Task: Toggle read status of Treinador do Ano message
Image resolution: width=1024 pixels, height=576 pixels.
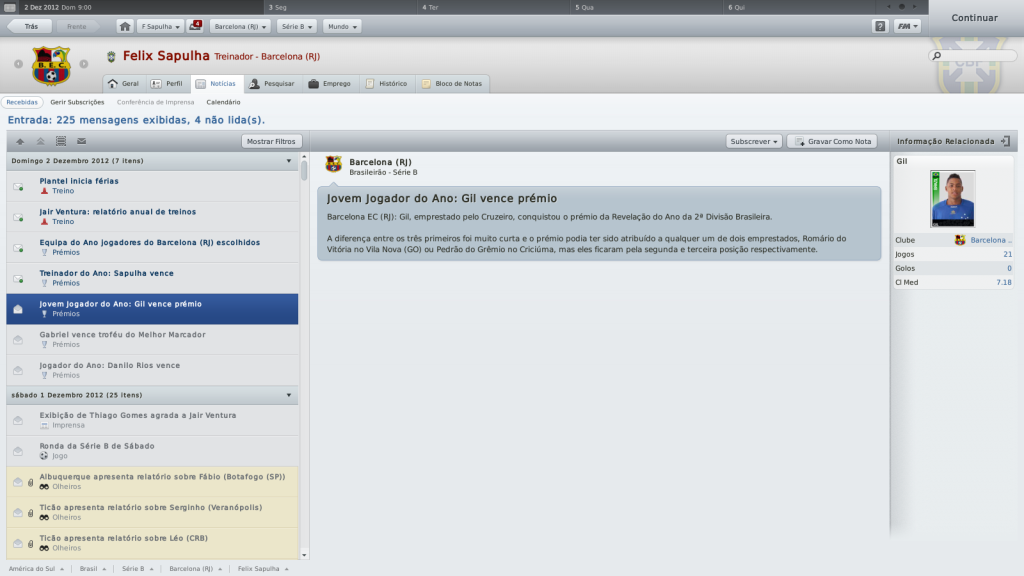Action: [x=18, y=279]
